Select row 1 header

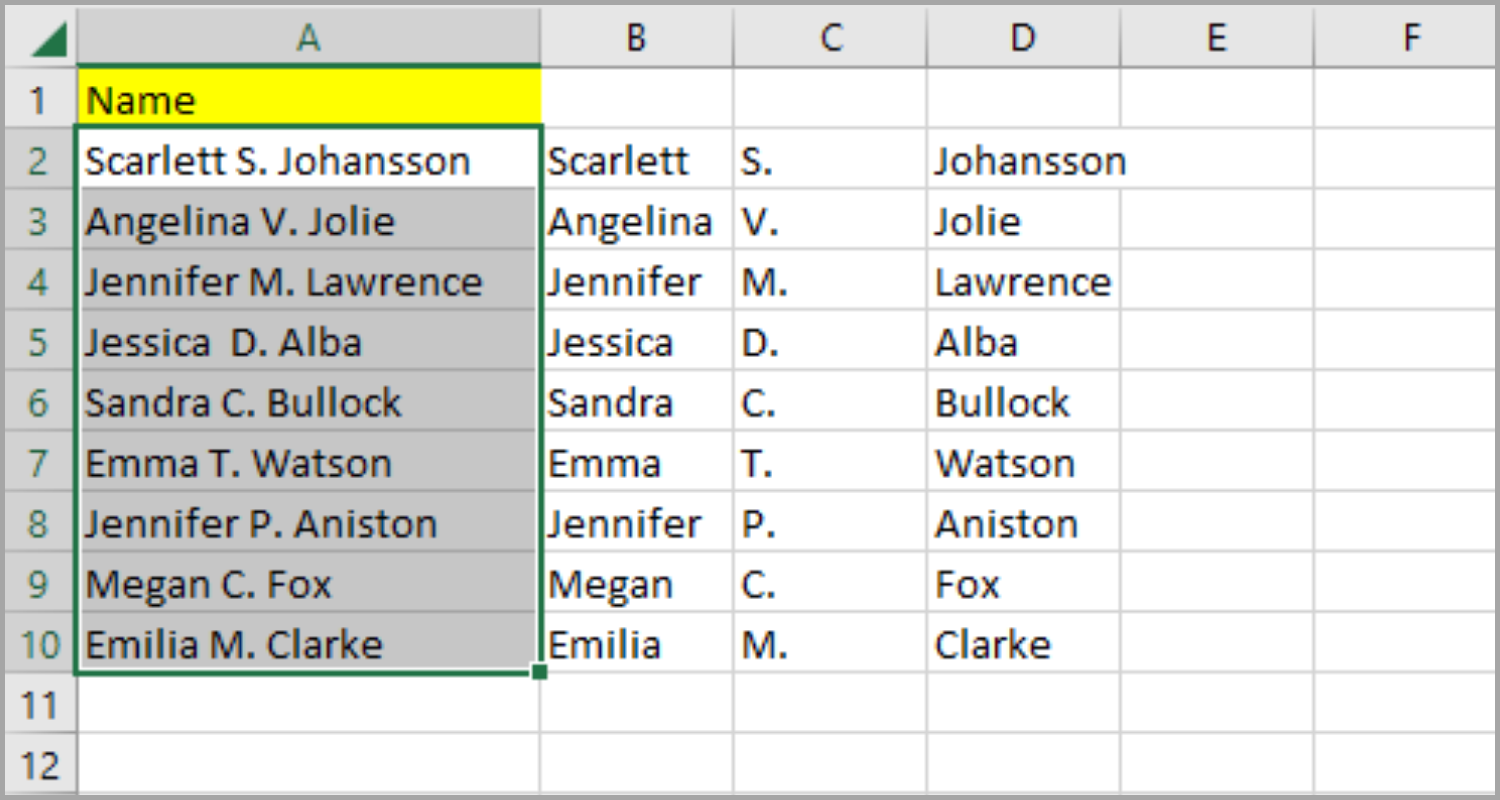pos(41,99)
